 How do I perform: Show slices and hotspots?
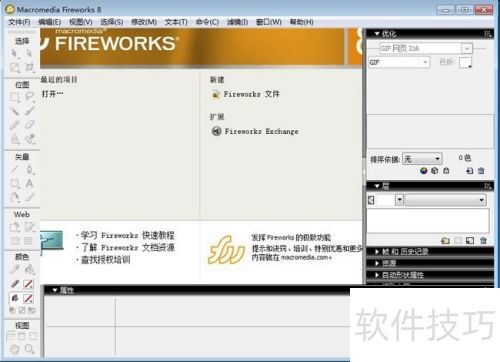(x=29, y=241)
